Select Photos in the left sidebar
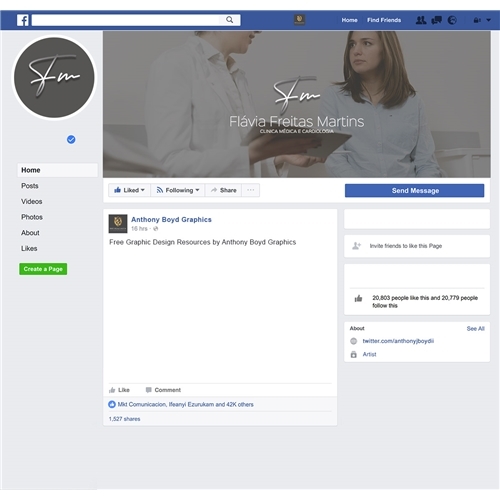This screenshot has height=500, width=500. (x=32, y=217)
